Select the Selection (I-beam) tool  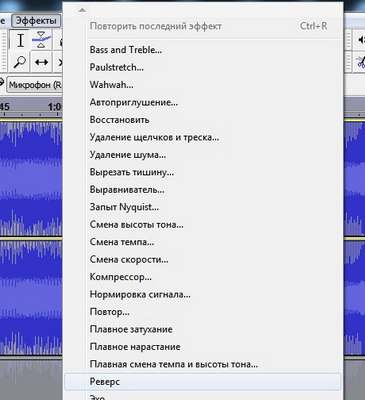pyautogui.click(x=20, y=41)
